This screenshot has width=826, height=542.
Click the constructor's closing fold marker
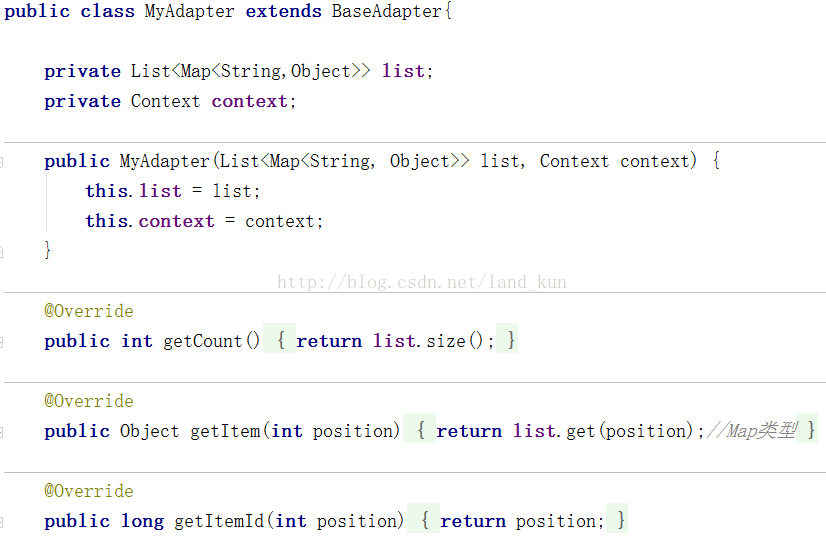click(x=2, y=252)
